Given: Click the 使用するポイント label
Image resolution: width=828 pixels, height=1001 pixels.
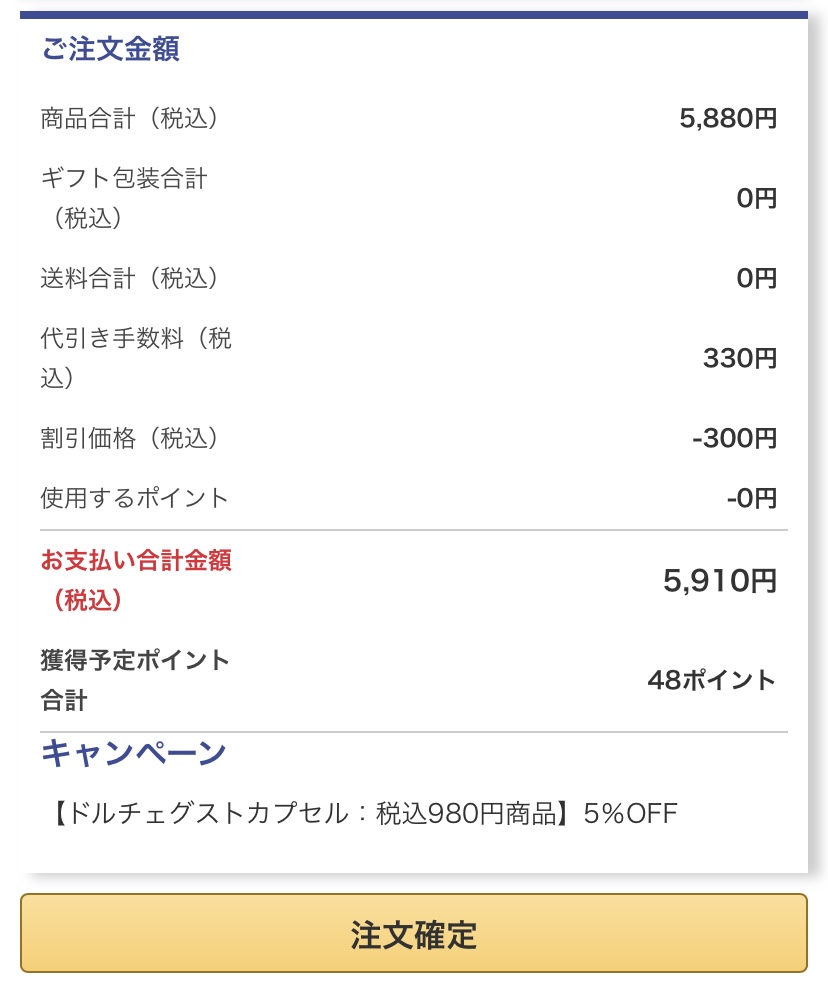Looking at the screenshot, I should click(134, 498).
